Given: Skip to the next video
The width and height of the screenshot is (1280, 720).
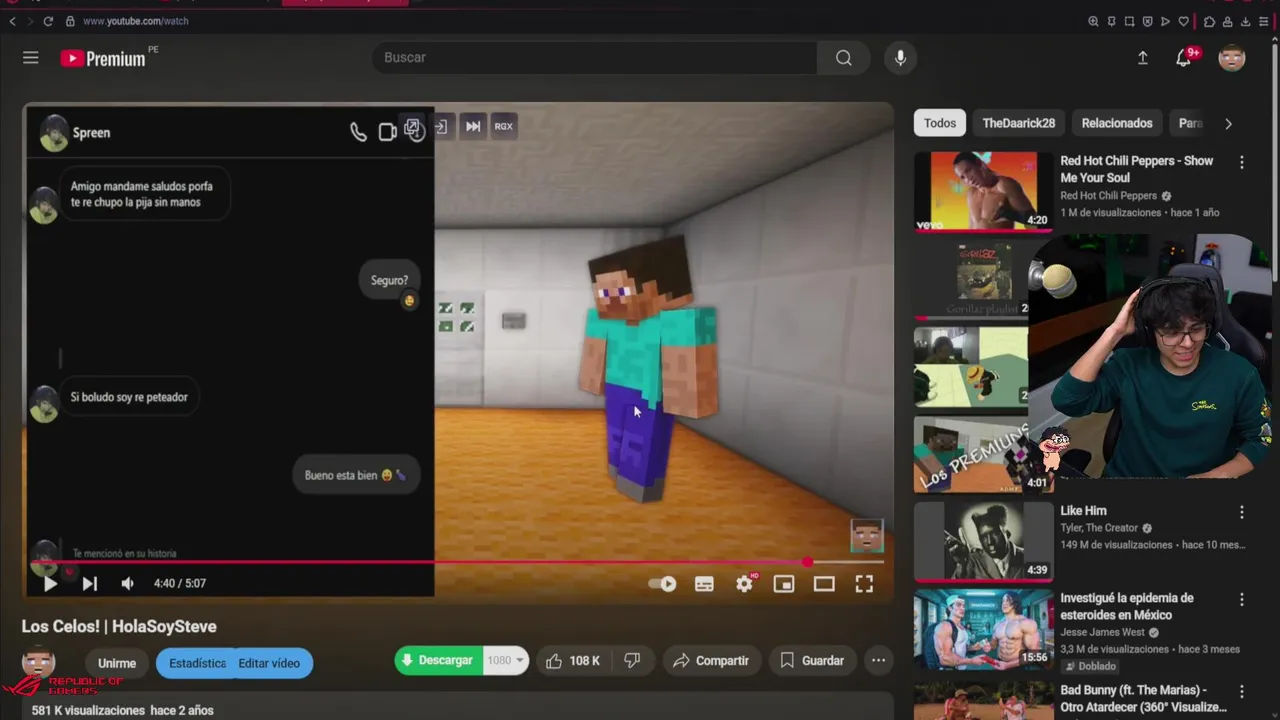Looking at the screenshot, I should (89, 584).
